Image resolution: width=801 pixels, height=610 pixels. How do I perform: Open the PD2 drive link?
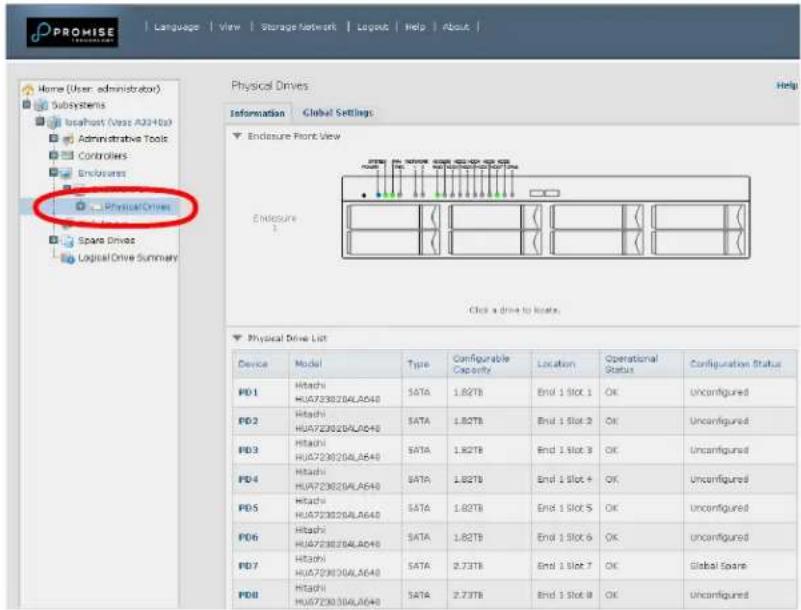248,421
